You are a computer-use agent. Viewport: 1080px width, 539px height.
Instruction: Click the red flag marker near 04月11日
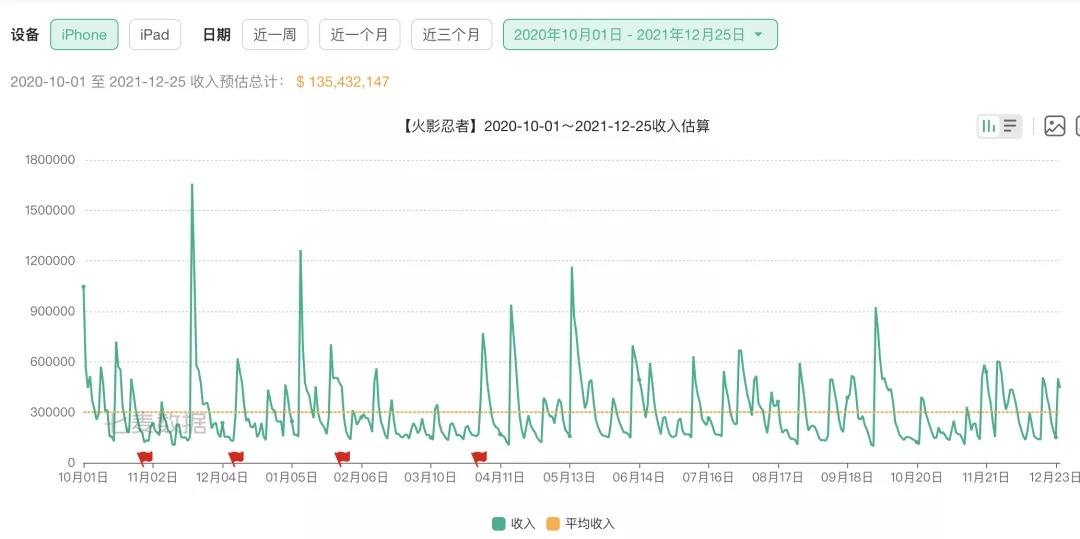click(479, 458)
